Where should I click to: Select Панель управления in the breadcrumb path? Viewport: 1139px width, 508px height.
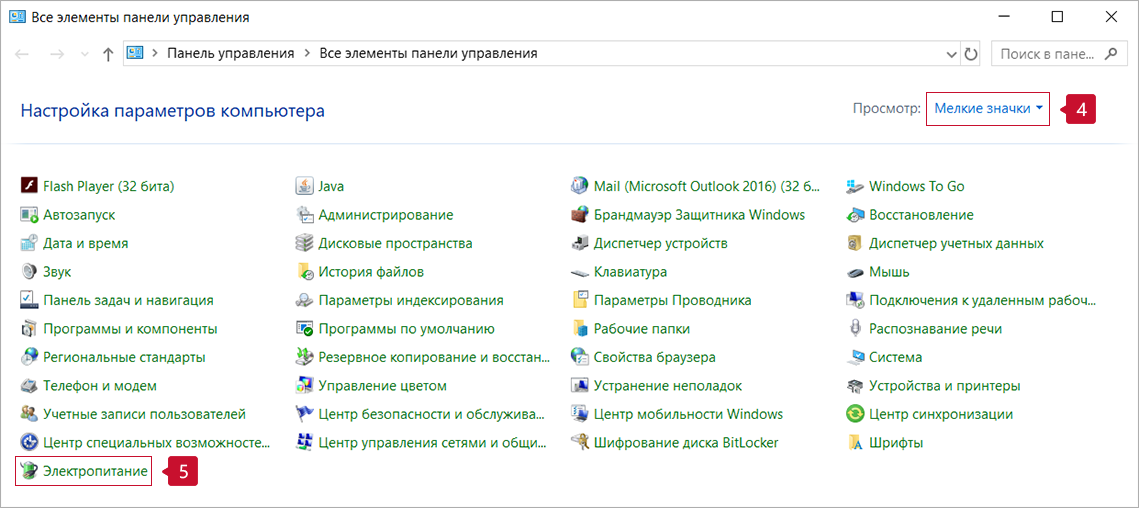tap(230, 54)
